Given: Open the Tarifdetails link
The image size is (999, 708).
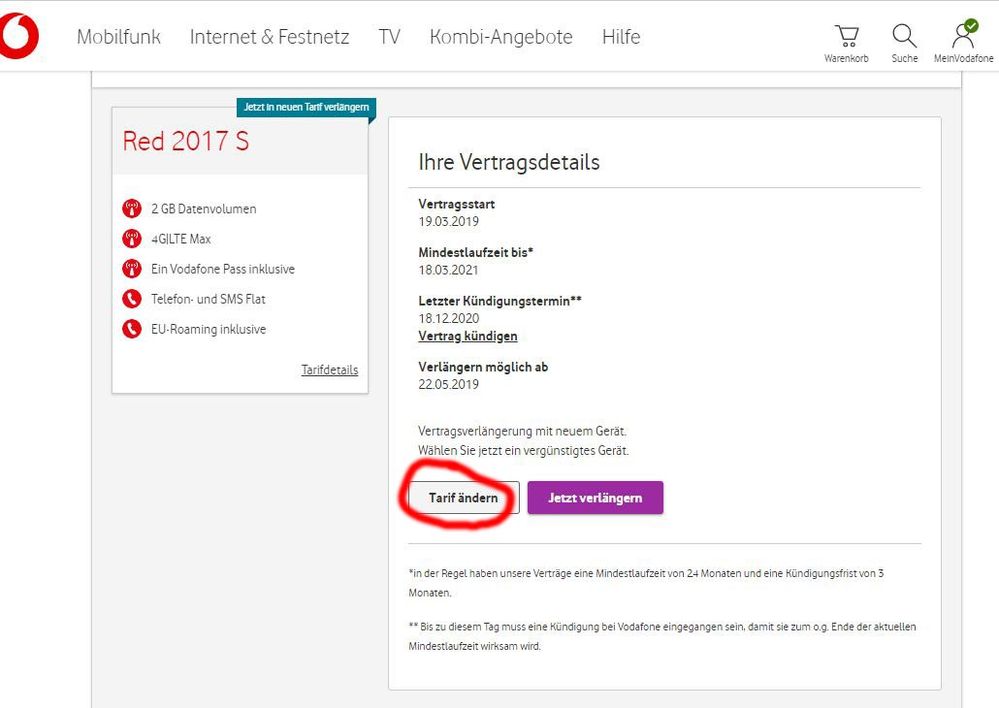Looking at the screenshot, I should (x=329, y=370).
